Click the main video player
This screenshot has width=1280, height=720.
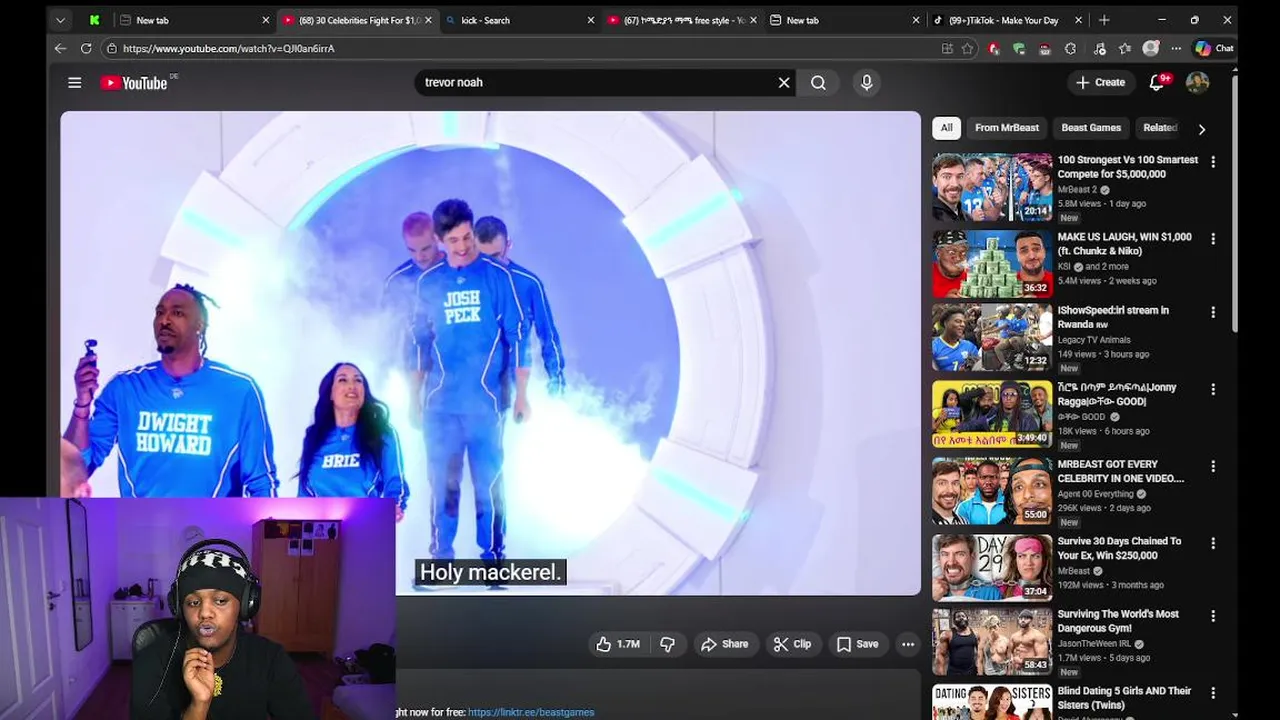click(x=490, y=353)
